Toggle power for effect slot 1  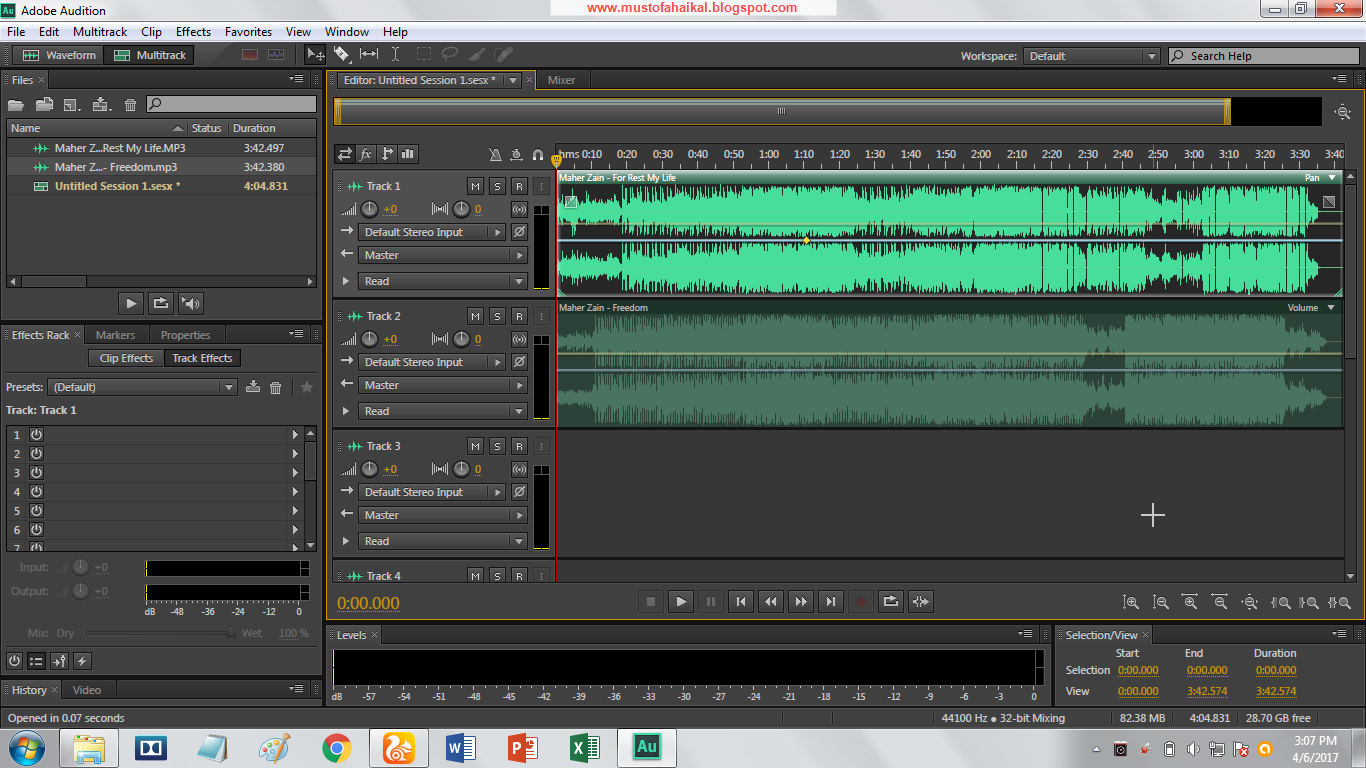[x=36, y=434]
